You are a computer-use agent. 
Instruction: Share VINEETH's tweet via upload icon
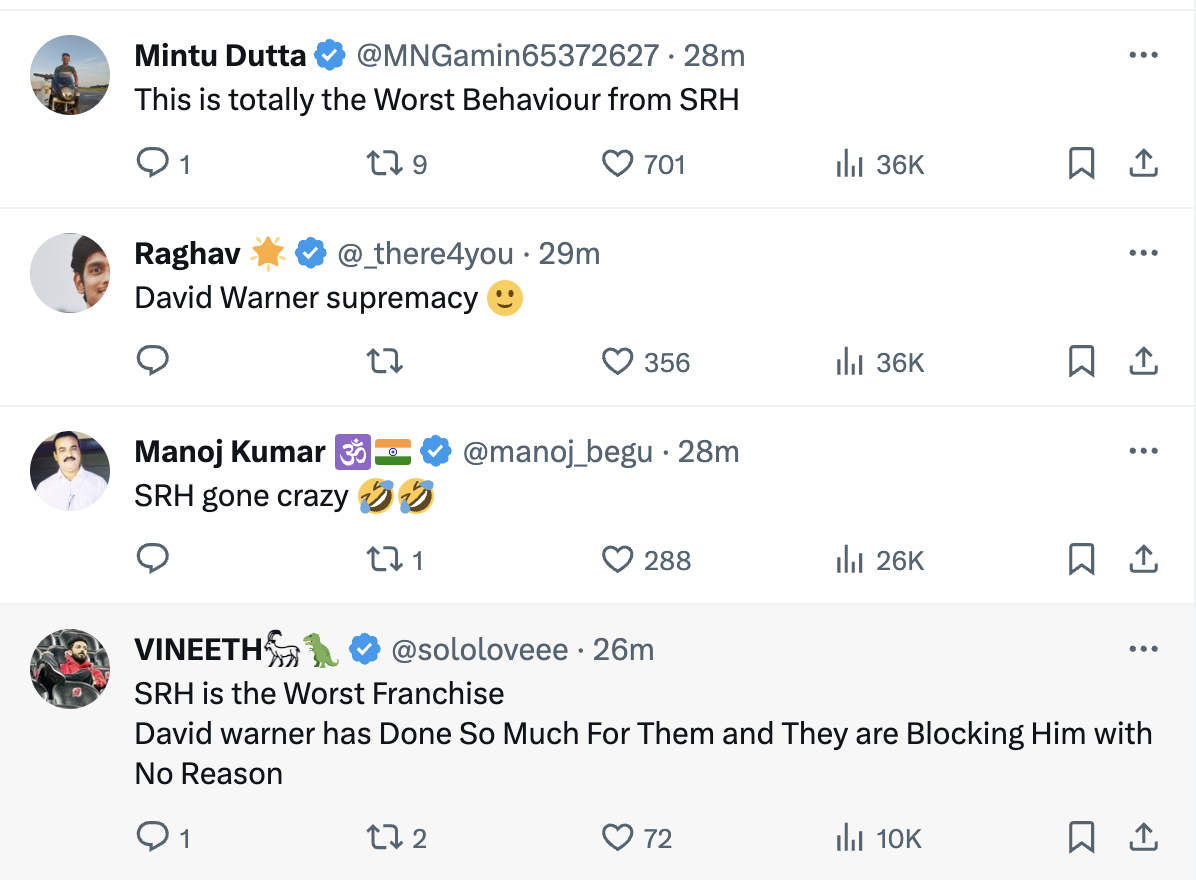pyautogui.click(x=1143, y=837)
